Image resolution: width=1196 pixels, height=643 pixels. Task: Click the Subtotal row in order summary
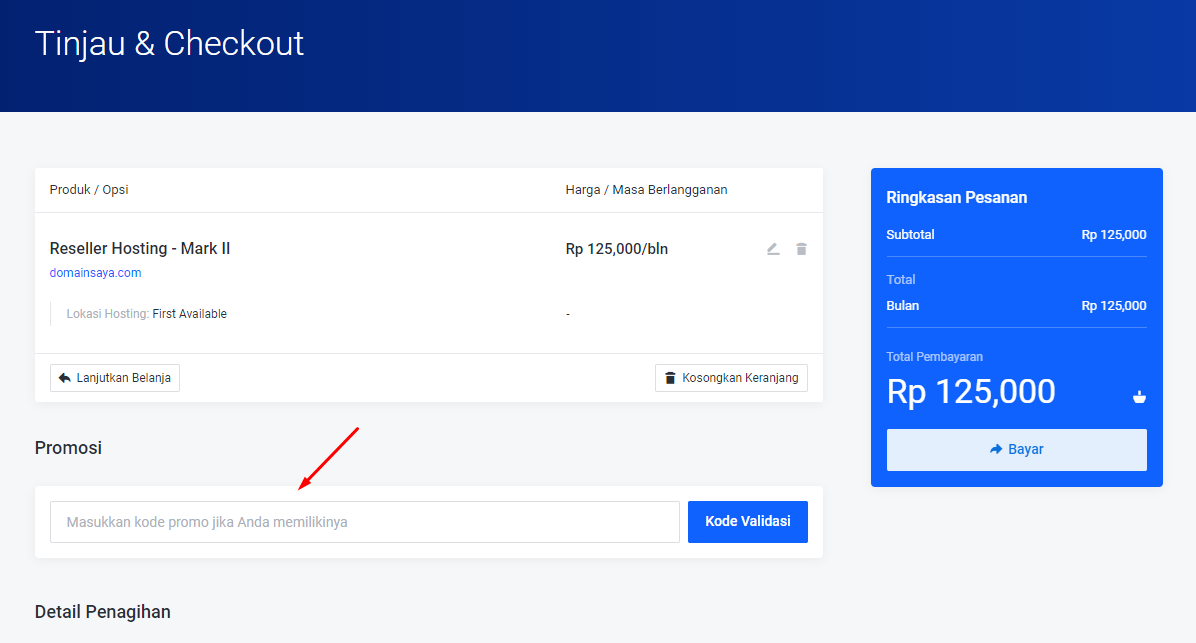pos(1016,235)
